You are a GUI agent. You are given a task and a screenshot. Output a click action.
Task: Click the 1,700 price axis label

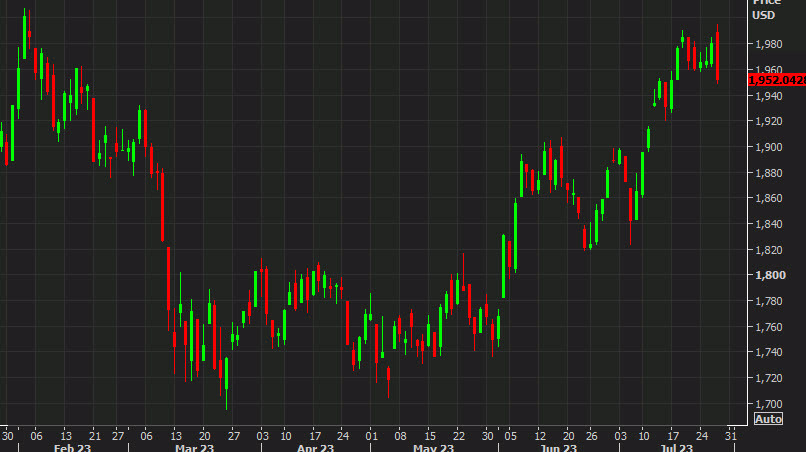point(768,404)
